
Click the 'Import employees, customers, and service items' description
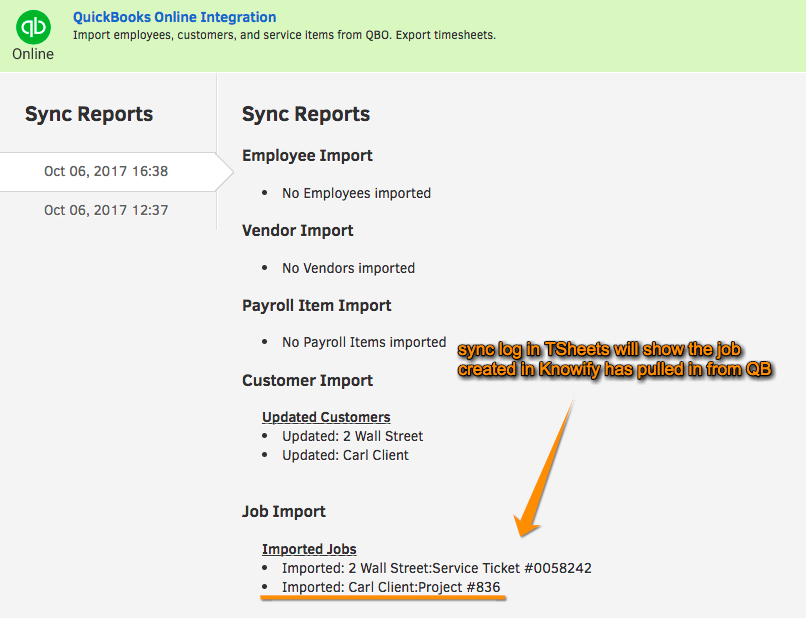(284, 35)
